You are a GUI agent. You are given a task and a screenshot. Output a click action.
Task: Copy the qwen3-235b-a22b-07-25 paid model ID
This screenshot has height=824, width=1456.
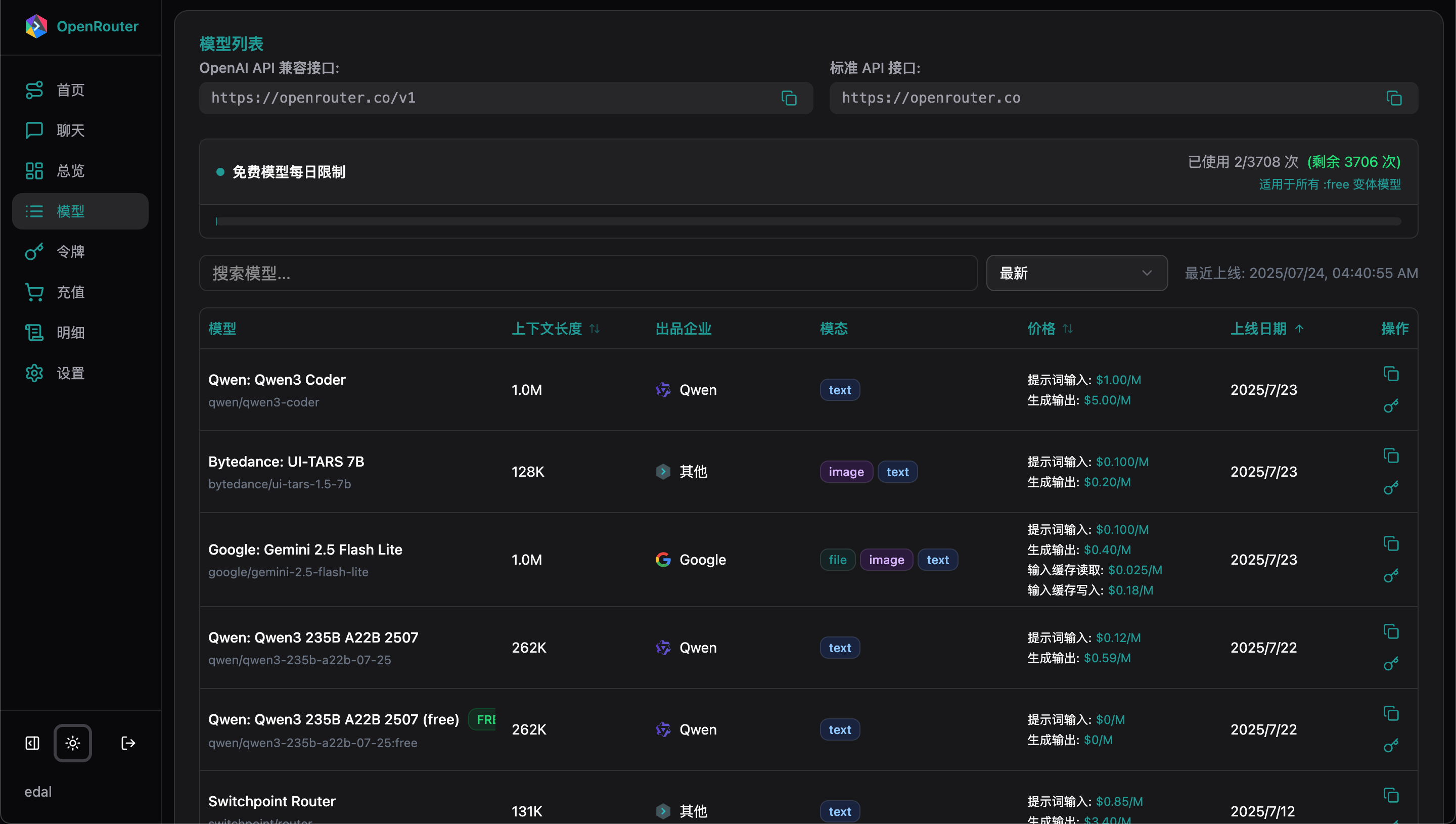point(1391,631)
